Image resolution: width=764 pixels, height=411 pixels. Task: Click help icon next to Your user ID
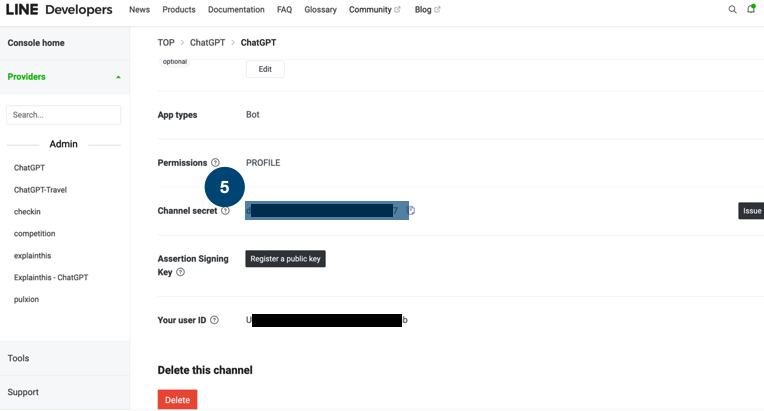pos(214,320)
